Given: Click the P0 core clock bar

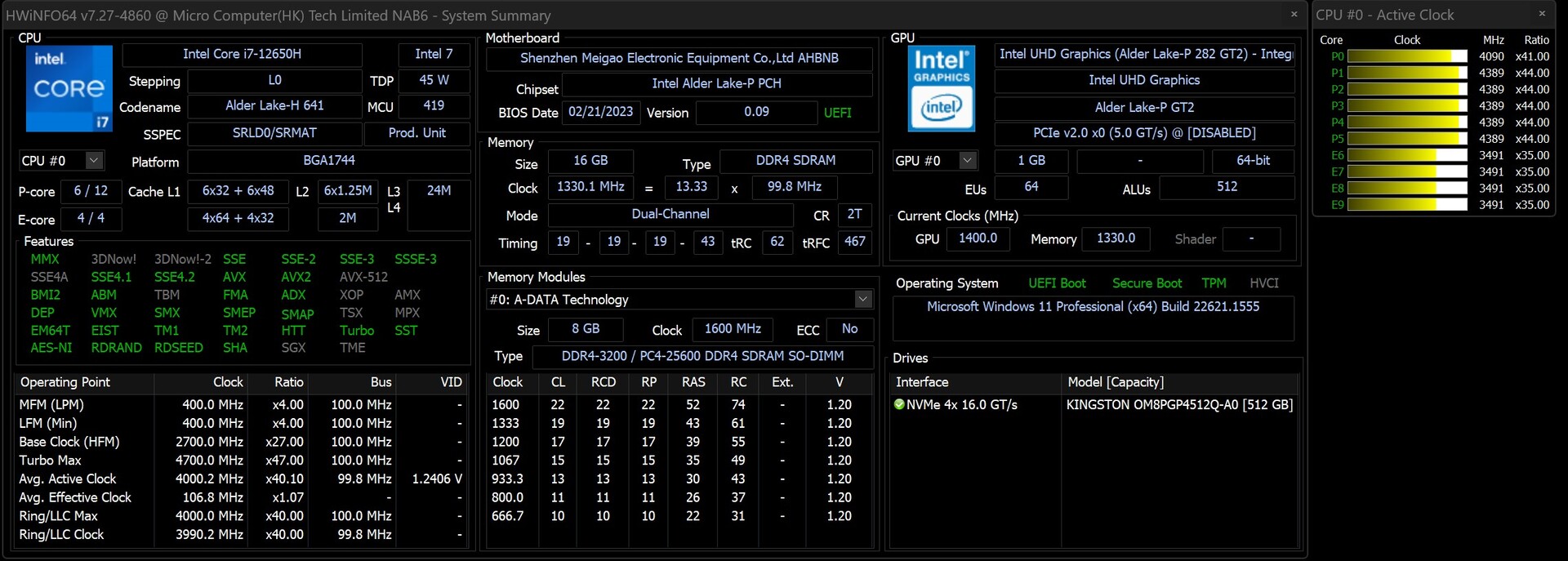Looking at the screenshot, I should point(1408,56).
